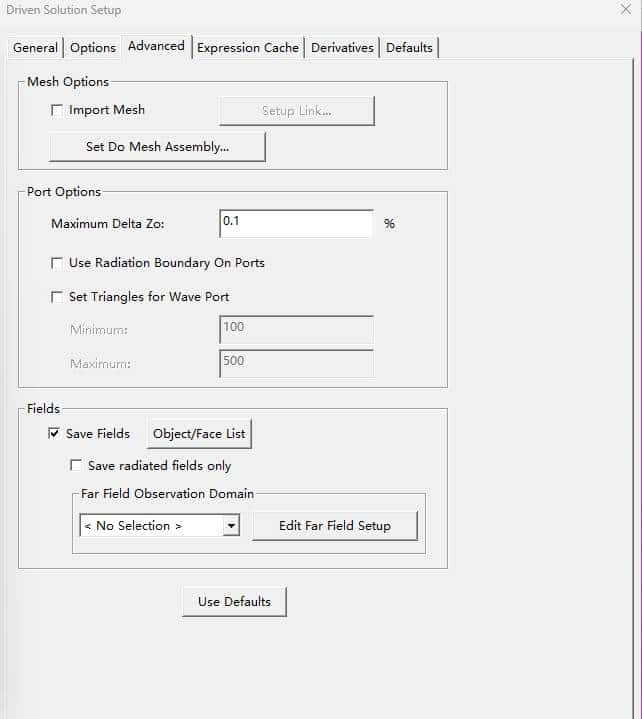642x719 pixels.
Task: Click Edit Far Field Setup button
Action: coord(334,526)
